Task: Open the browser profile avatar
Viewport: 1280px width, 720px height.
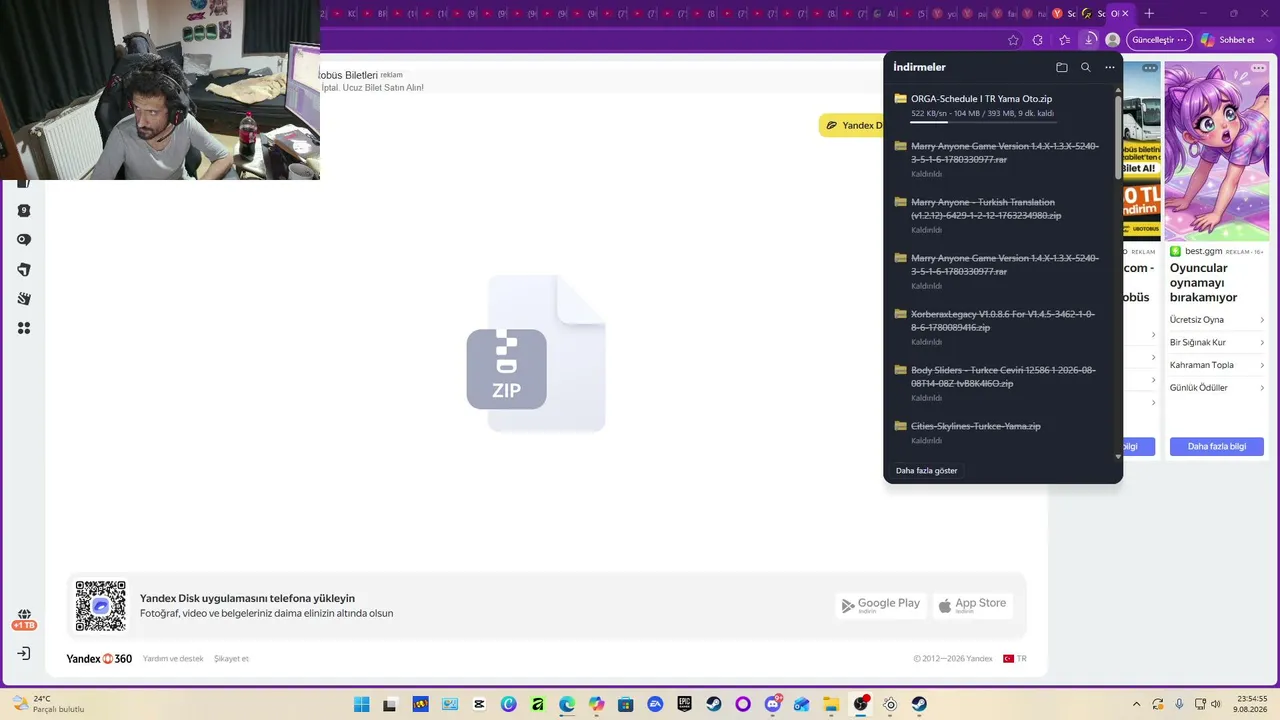Action: 1112,40
